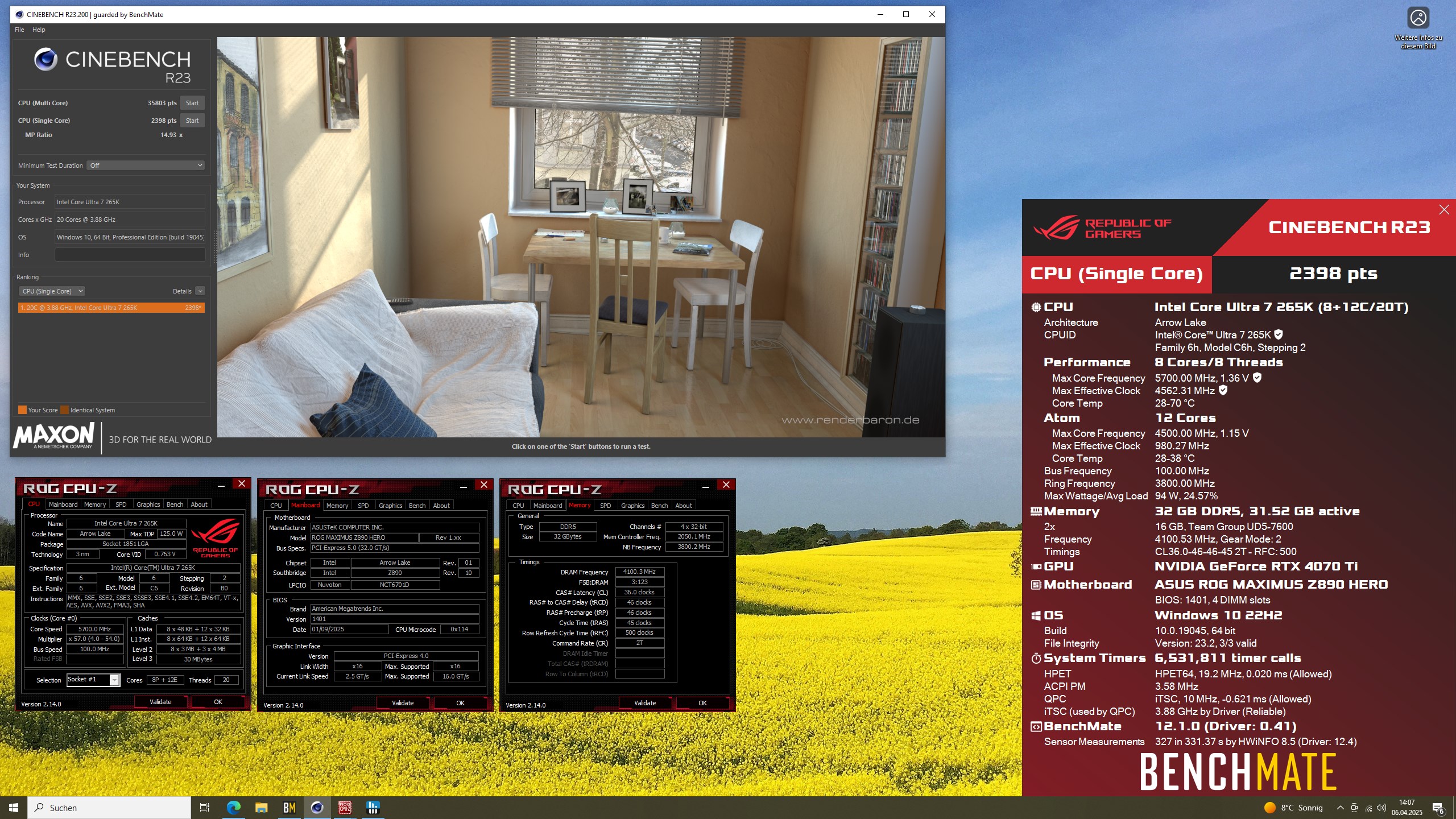The width and height of the screenshot is (1456, 819).
Task: Click OK in CPU-Z Memory window
Action: click(x=702, y=703)
